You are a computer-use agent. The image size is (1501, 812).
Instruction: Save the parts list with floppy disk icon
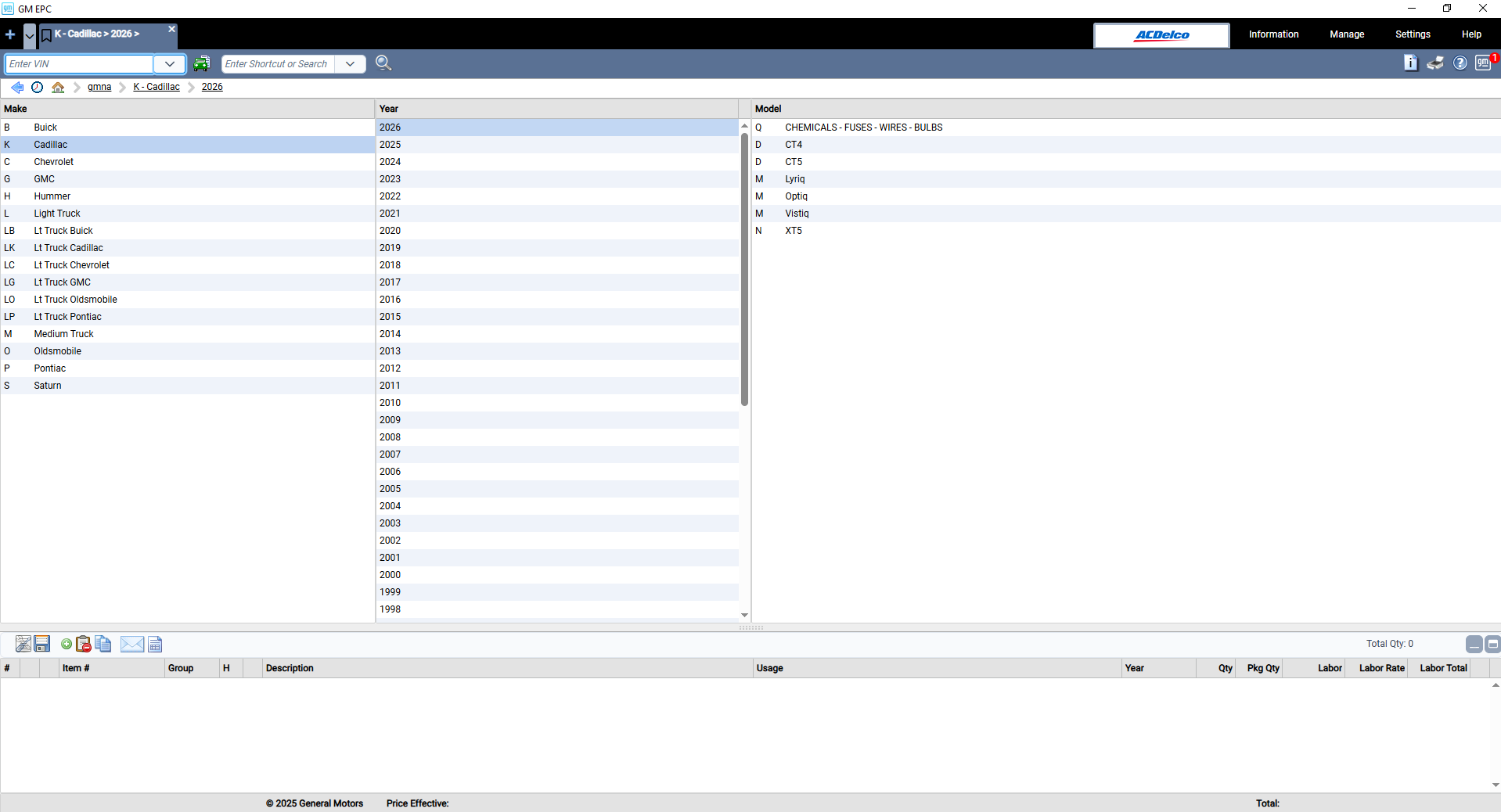tap(41, 645)
